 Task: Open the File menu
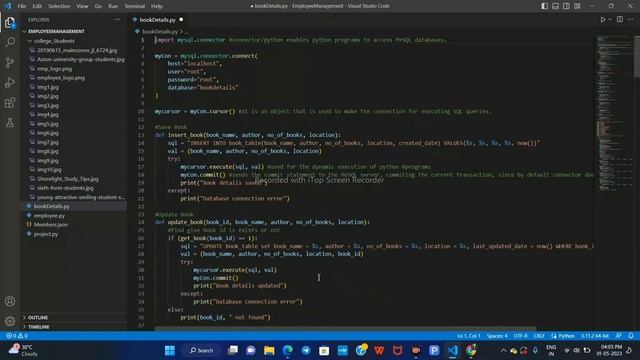click(x=22, y=6)
